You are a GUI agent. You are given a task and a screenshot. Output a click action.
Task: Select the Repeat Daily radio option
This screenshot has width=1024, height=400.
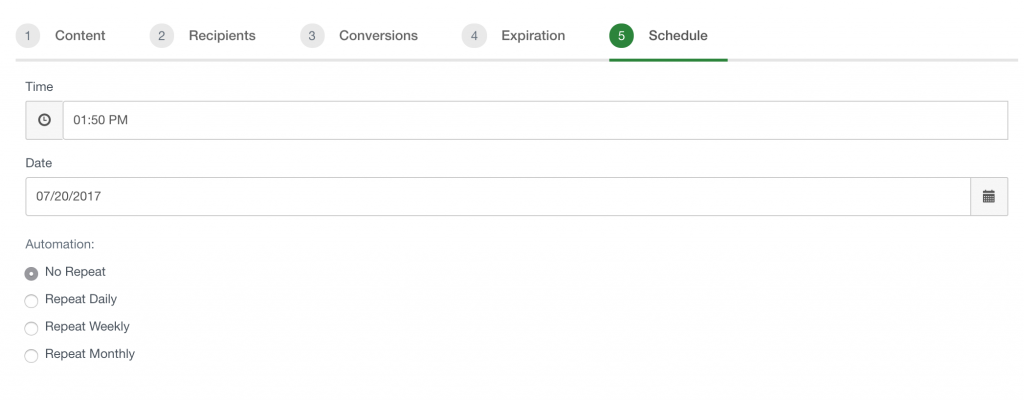pos(31,301)
